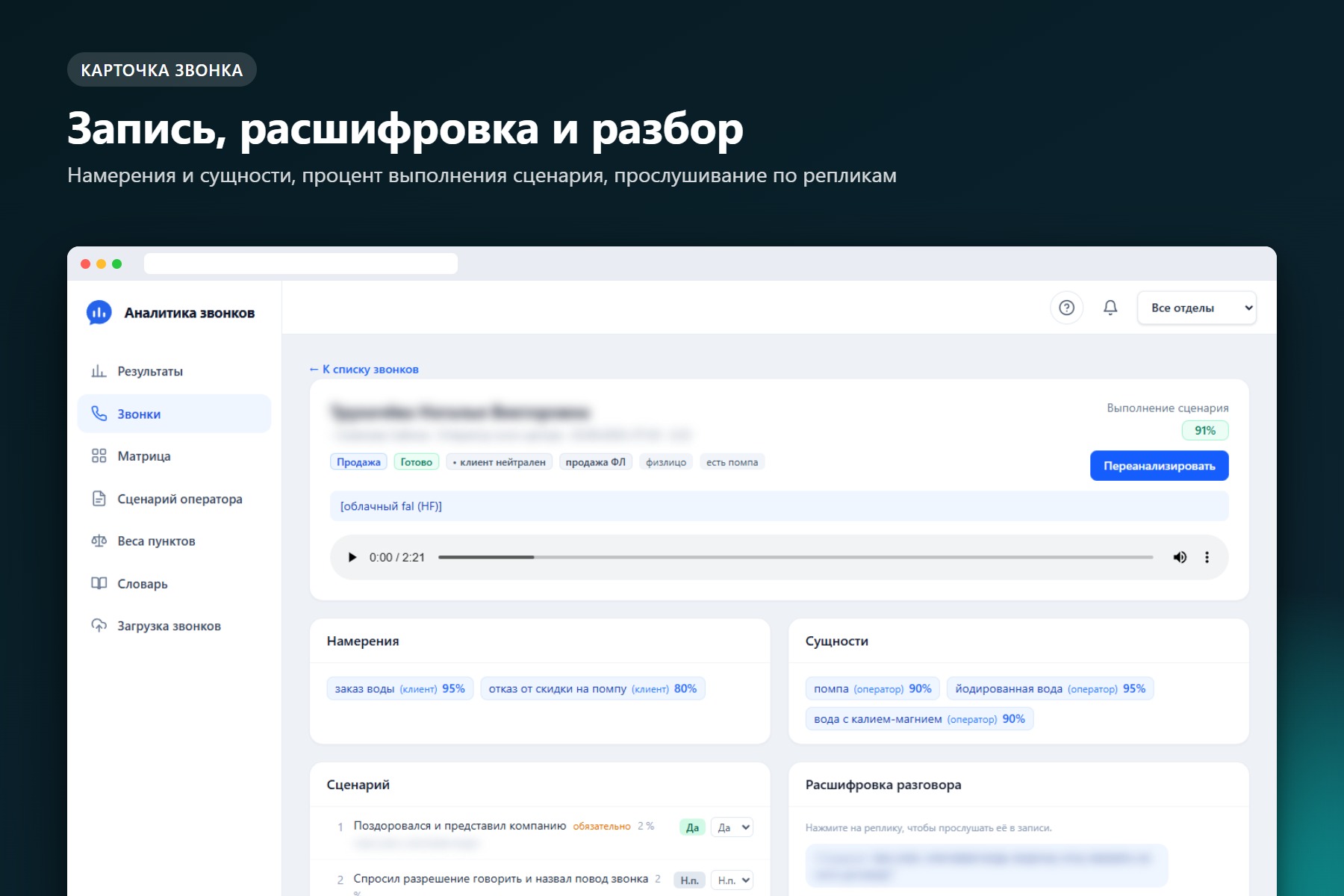This screenshot has width=1344, height=896.
Task: Go to Результаты section
Action: 174,371
